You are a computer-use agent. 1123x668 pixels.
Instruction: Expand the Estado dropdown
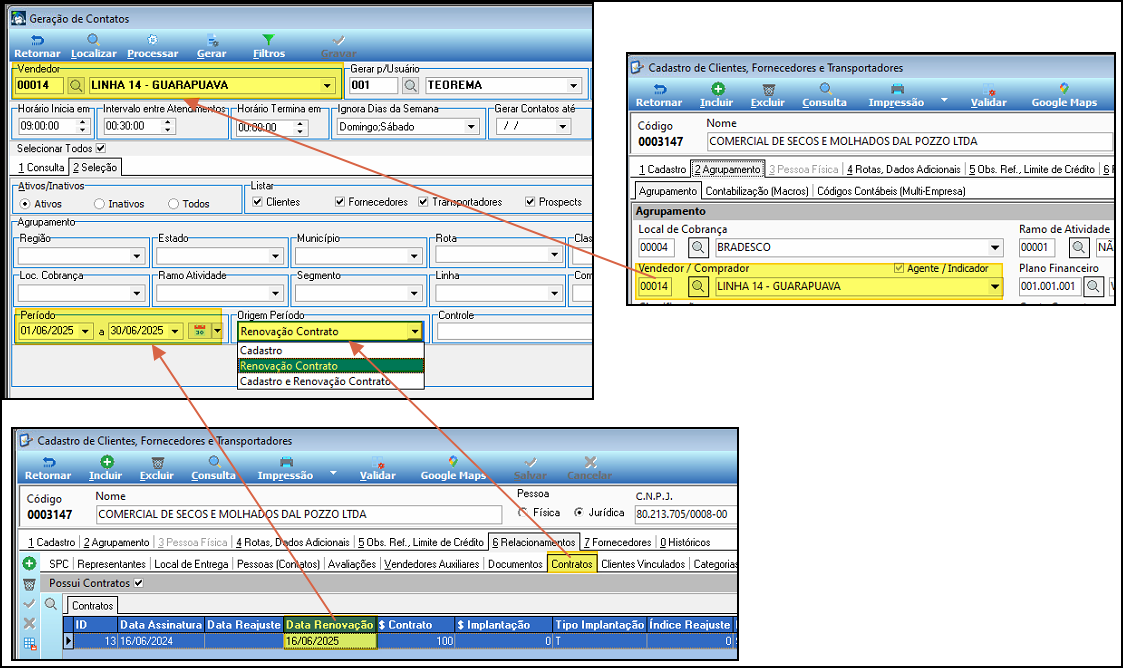pyautogui.click(x=276, y=256)
